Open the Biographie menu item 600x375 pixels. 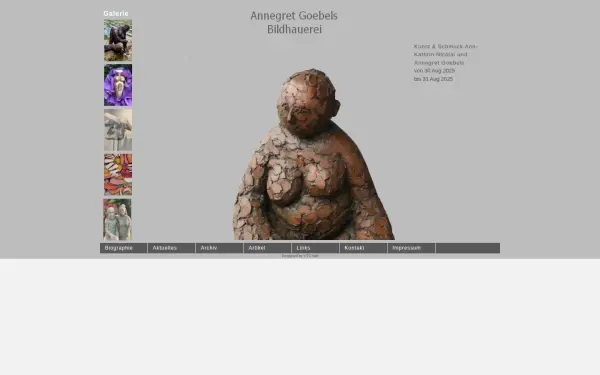coord(124,248)
